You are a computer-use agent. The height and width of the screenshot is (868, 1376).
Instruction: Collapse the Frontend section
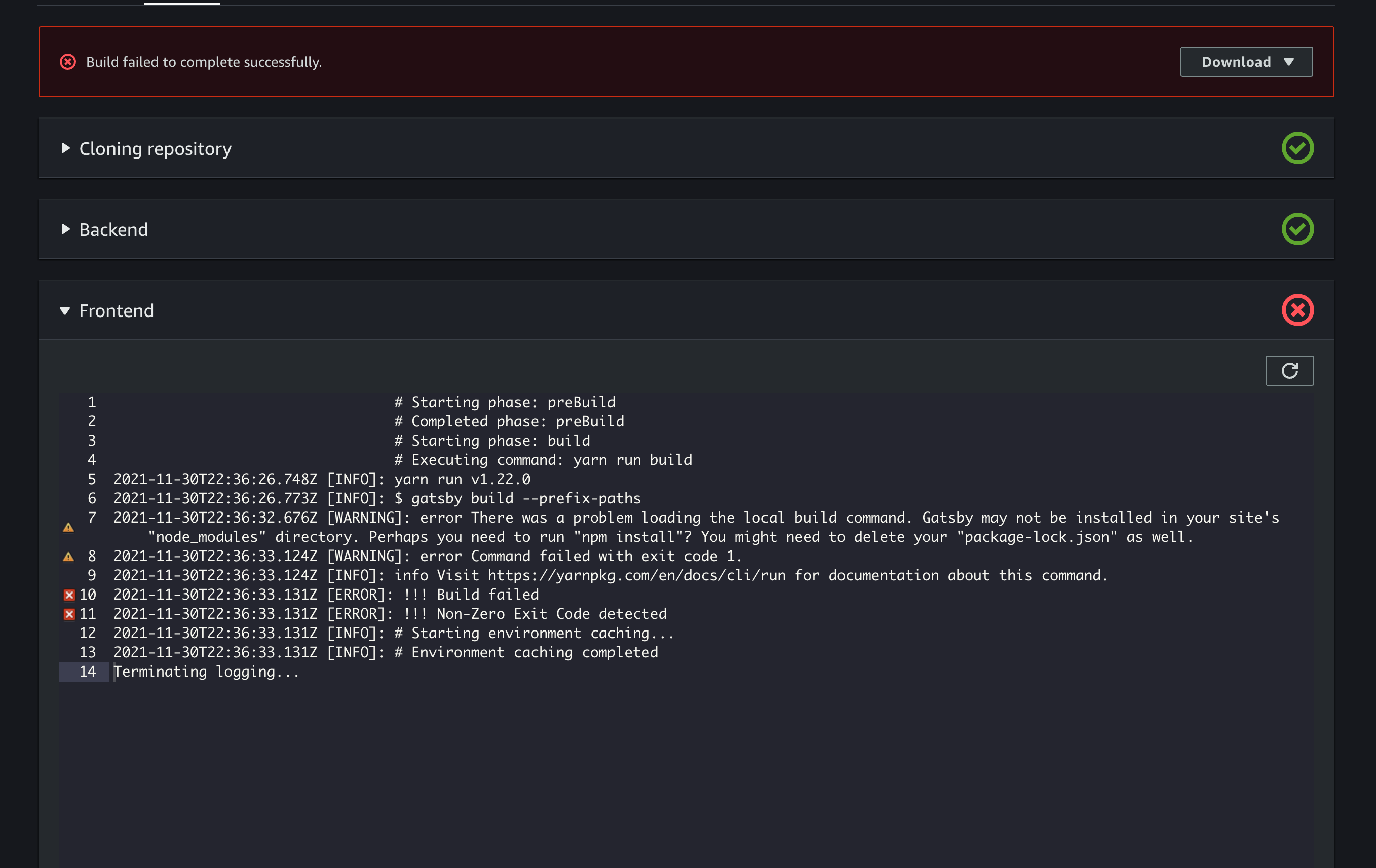65,310
